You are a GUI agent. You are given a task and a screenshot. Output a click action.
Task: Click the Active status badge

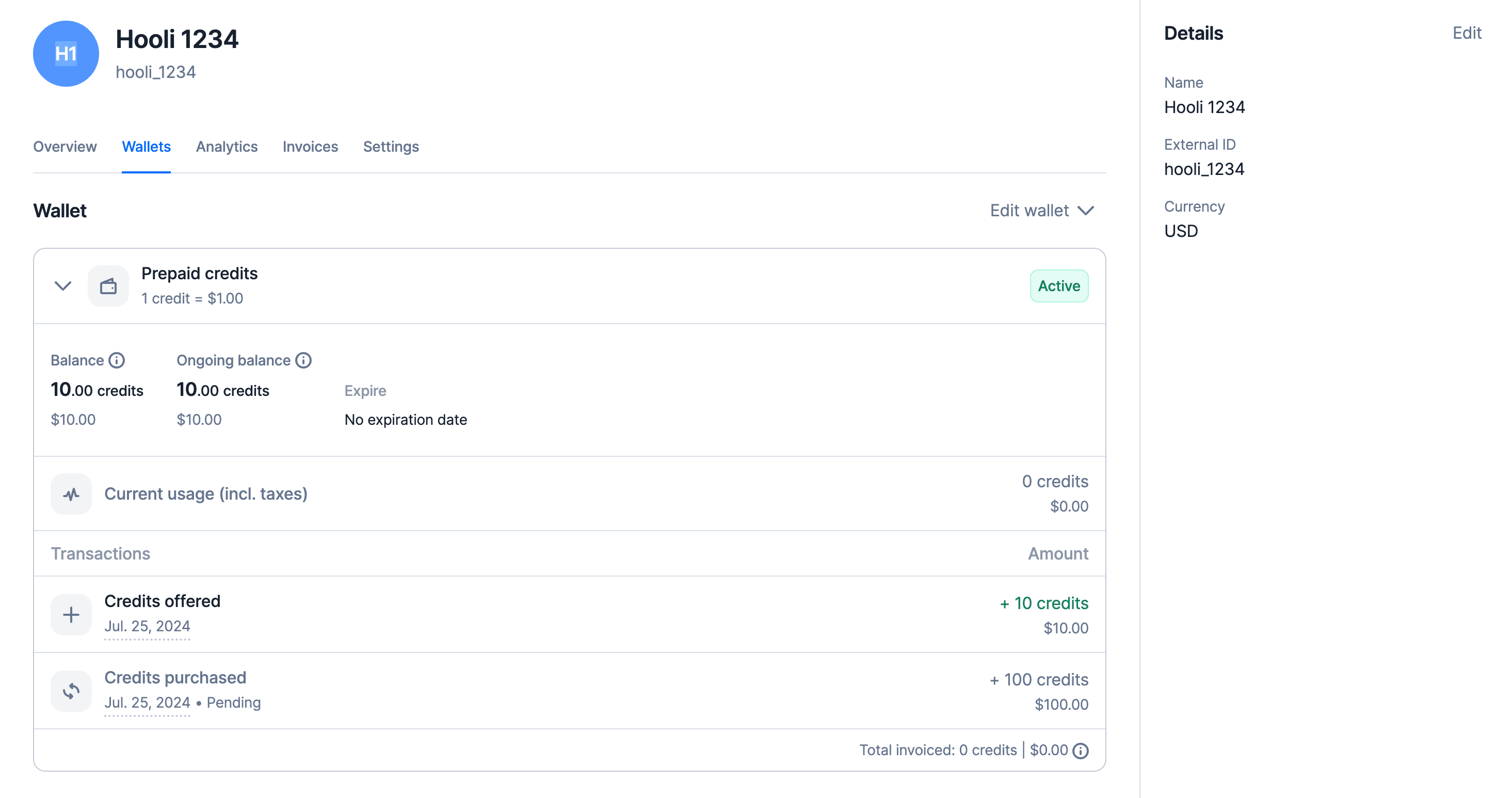point(1058,286)
